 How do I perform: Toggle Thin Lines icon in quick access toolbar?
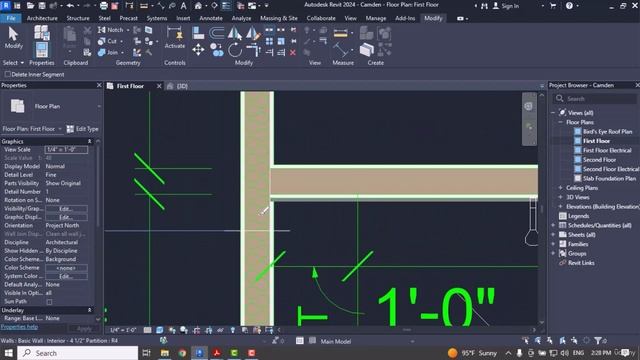tap(226, 6)
